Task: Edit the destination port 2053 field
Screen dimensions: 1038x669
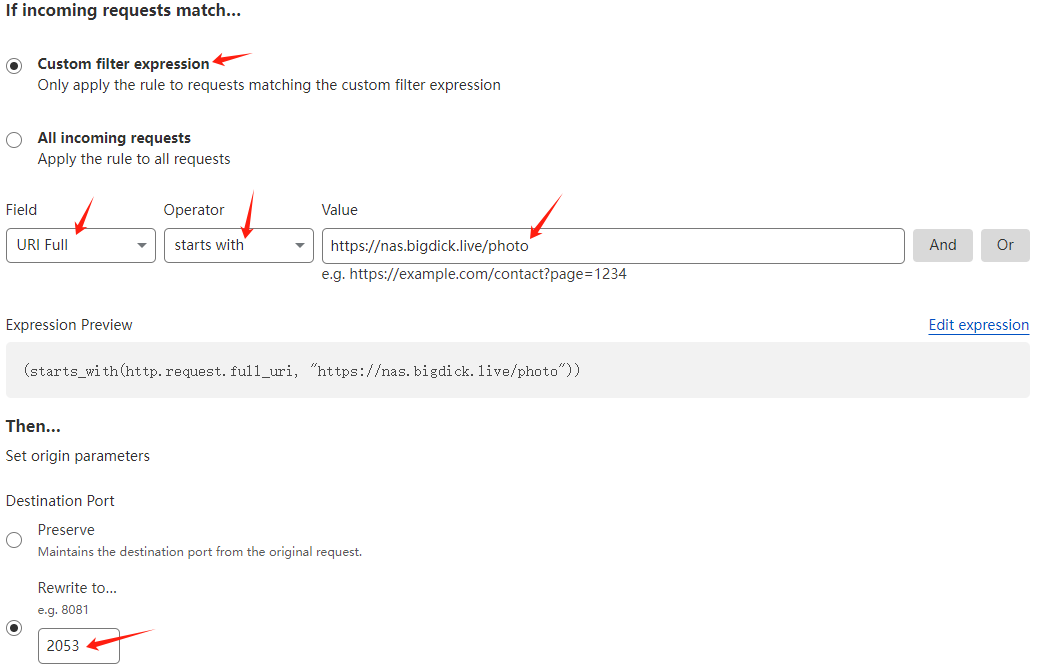Action: 78,645
